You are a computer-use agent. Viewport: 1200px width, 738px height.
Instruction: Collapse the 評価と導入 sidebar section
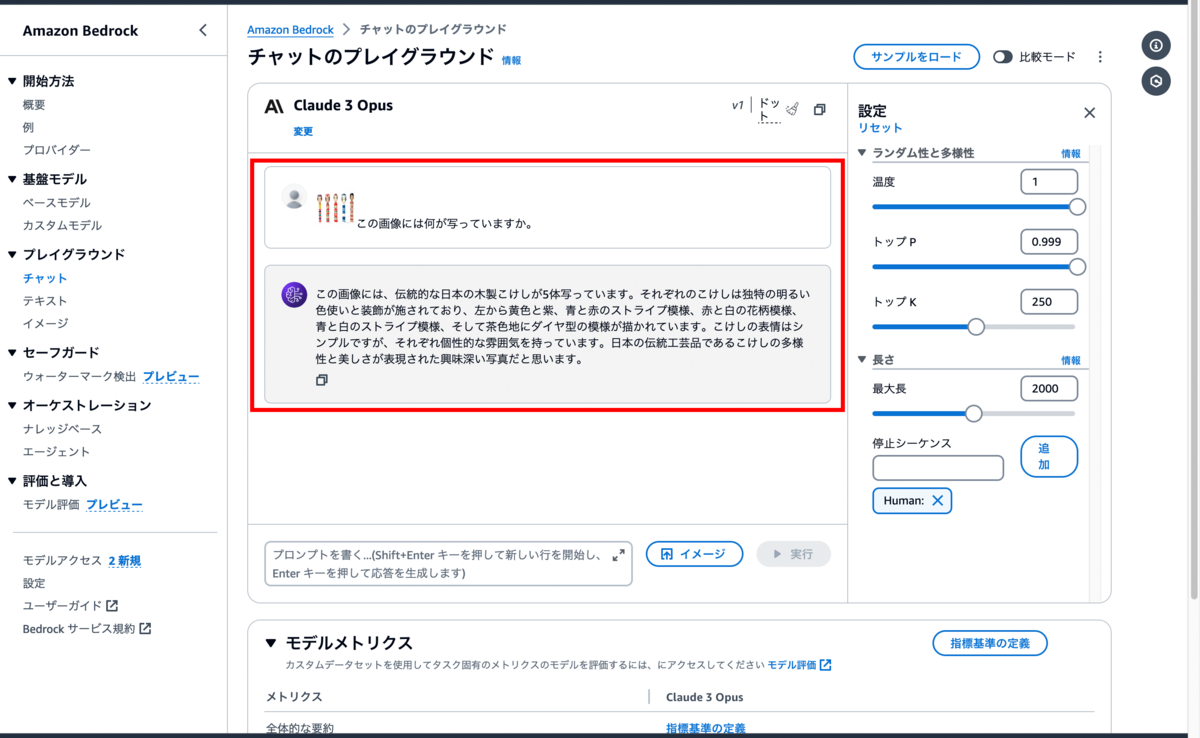point(12,481)
